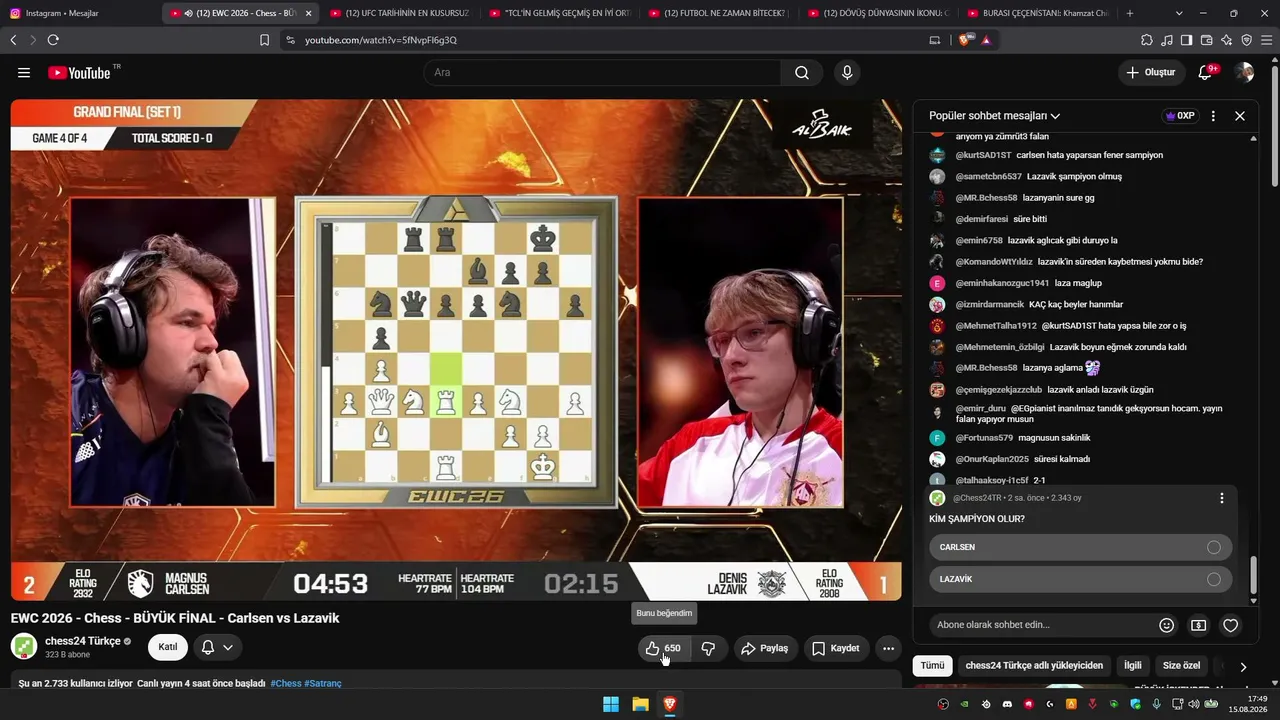
Task: Switch to the TCL'İN GELMİŞ GEÇMİŞ tab
Action: 559,13
